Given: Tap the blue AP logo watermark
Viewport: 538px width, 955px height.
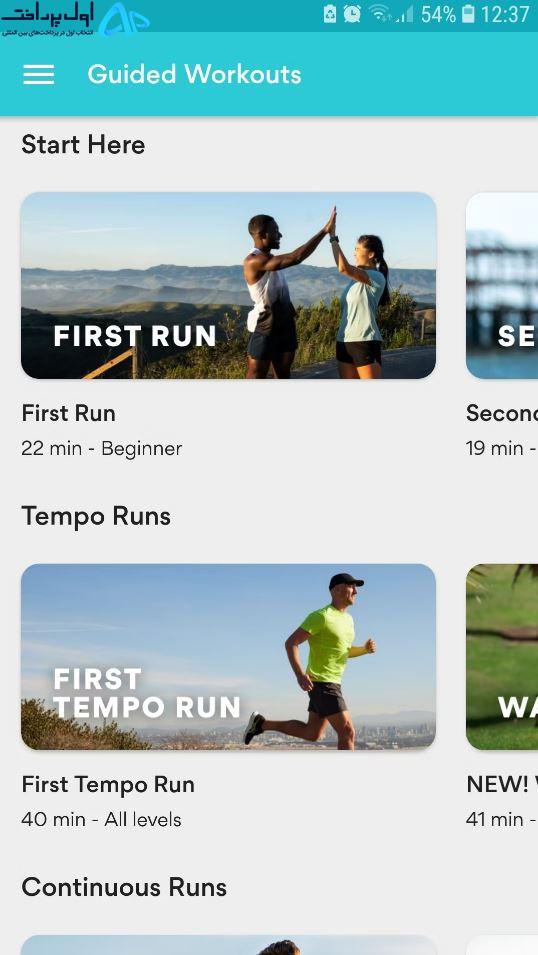Looking at the screenshot, I should click(x=124, y=18).
